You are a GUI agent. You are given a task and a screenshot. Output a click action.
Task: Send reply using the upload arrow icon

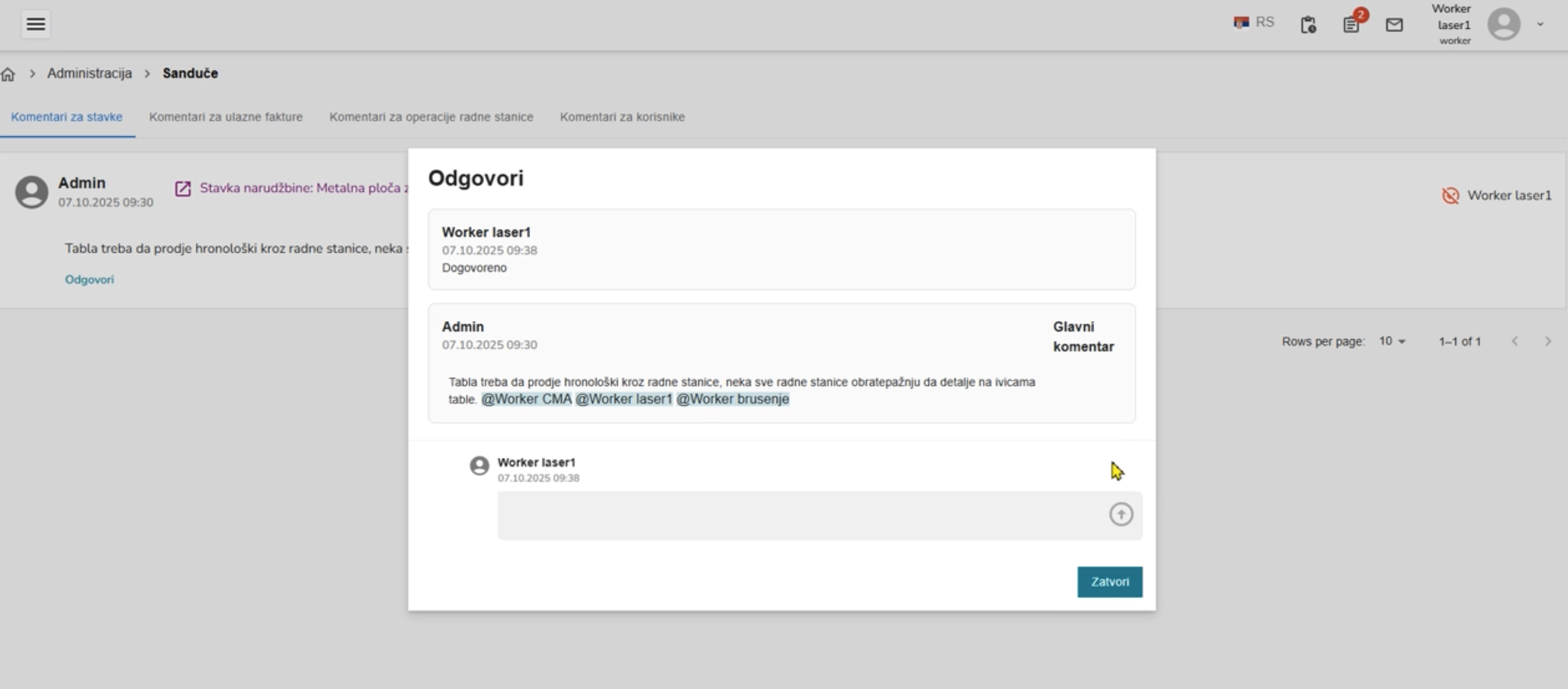pyautogui.click(x=1121, y=514)
